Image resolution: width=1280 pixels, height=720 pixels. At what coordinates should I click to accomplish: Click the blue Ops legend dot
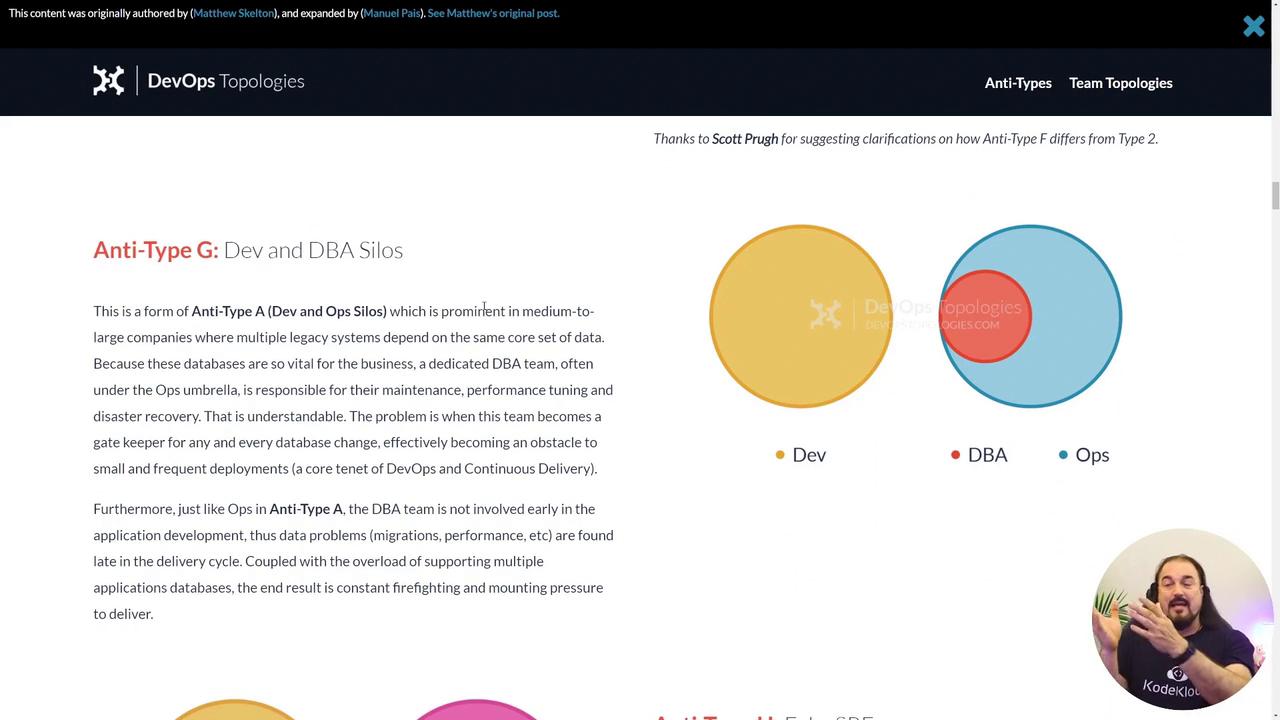pyautogui.click(x=1063, y=455)
